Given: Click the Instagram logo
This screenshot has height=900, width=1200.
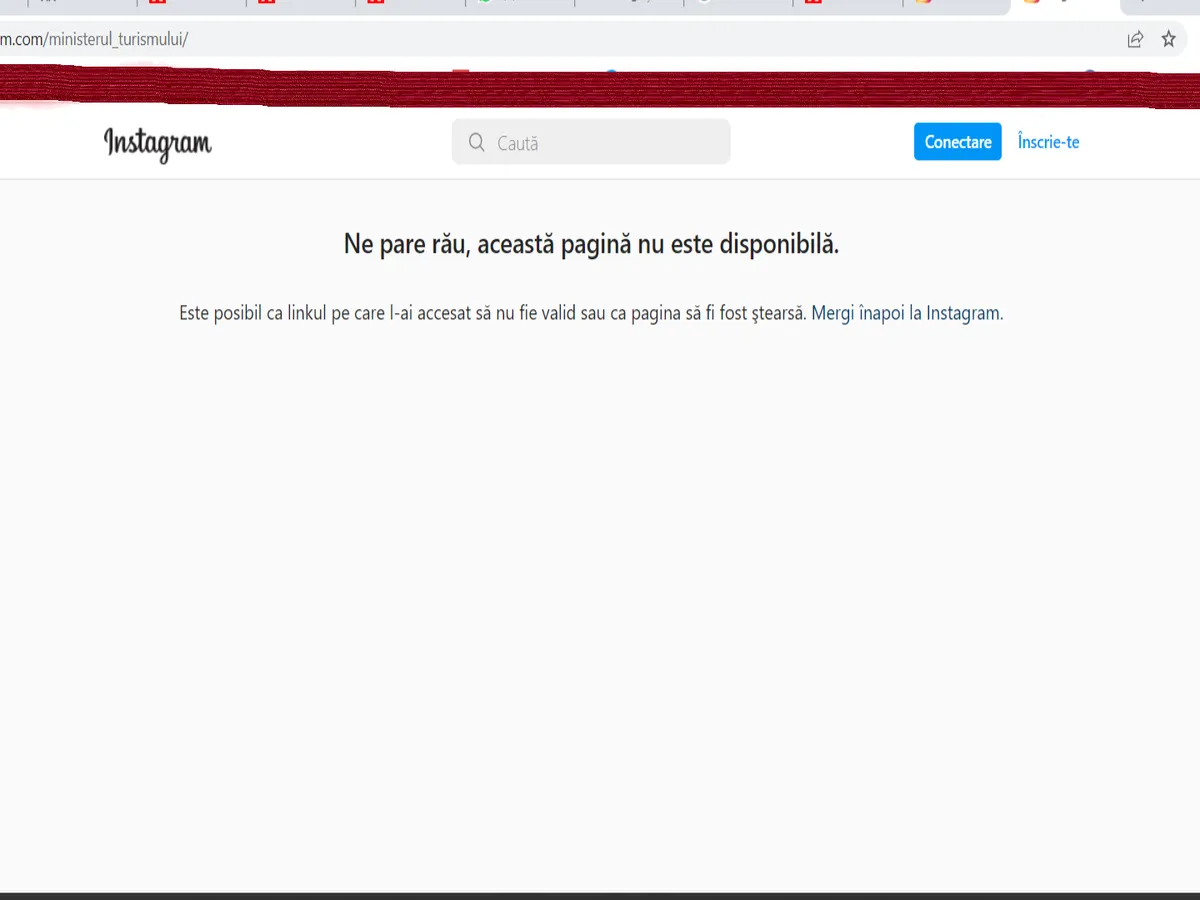Looking at the screenshot, I should coord(158,143).
